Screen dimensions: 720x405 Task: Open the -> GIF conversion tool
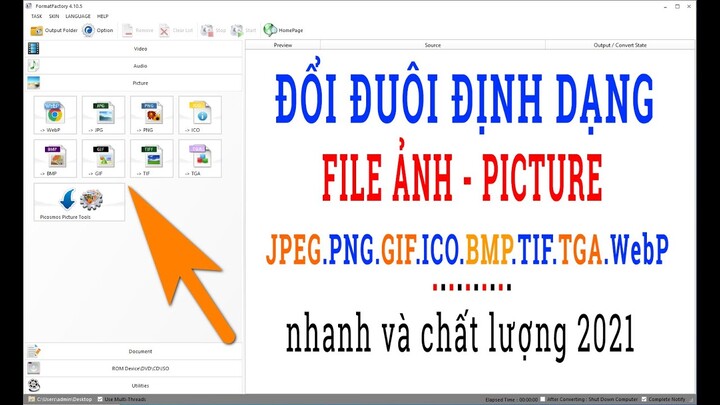point(103,158)
